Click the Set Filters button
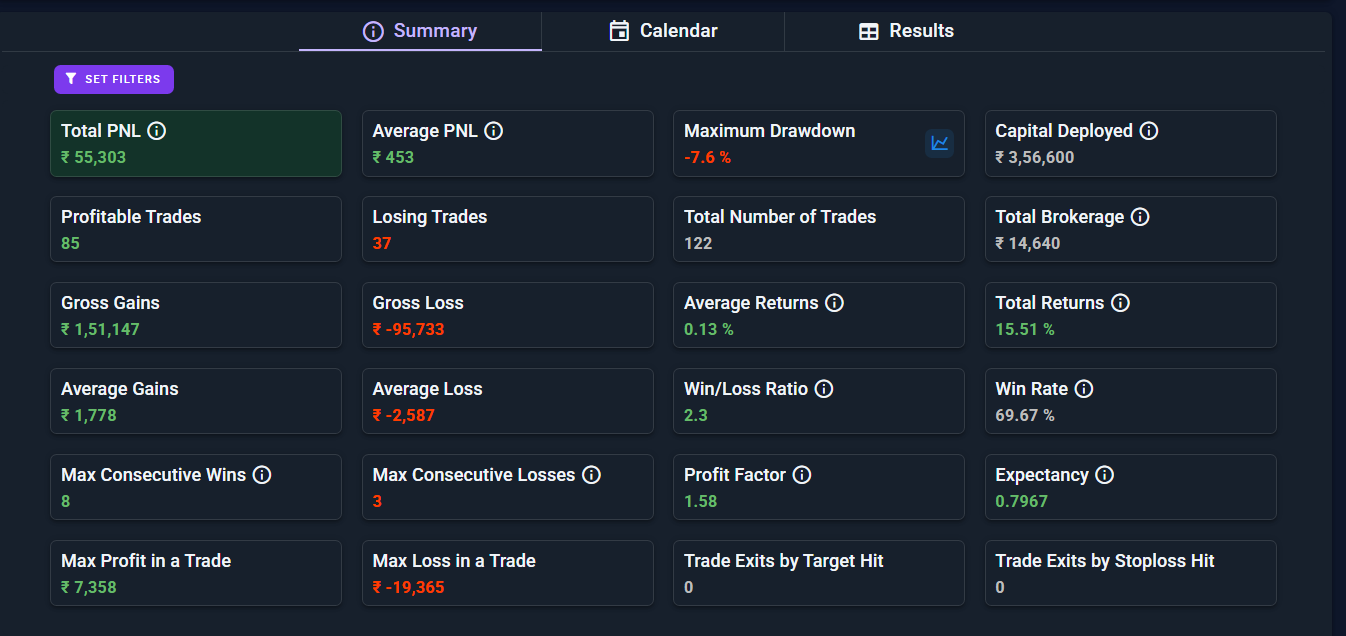1346x636 pixels. coord(114,79)
